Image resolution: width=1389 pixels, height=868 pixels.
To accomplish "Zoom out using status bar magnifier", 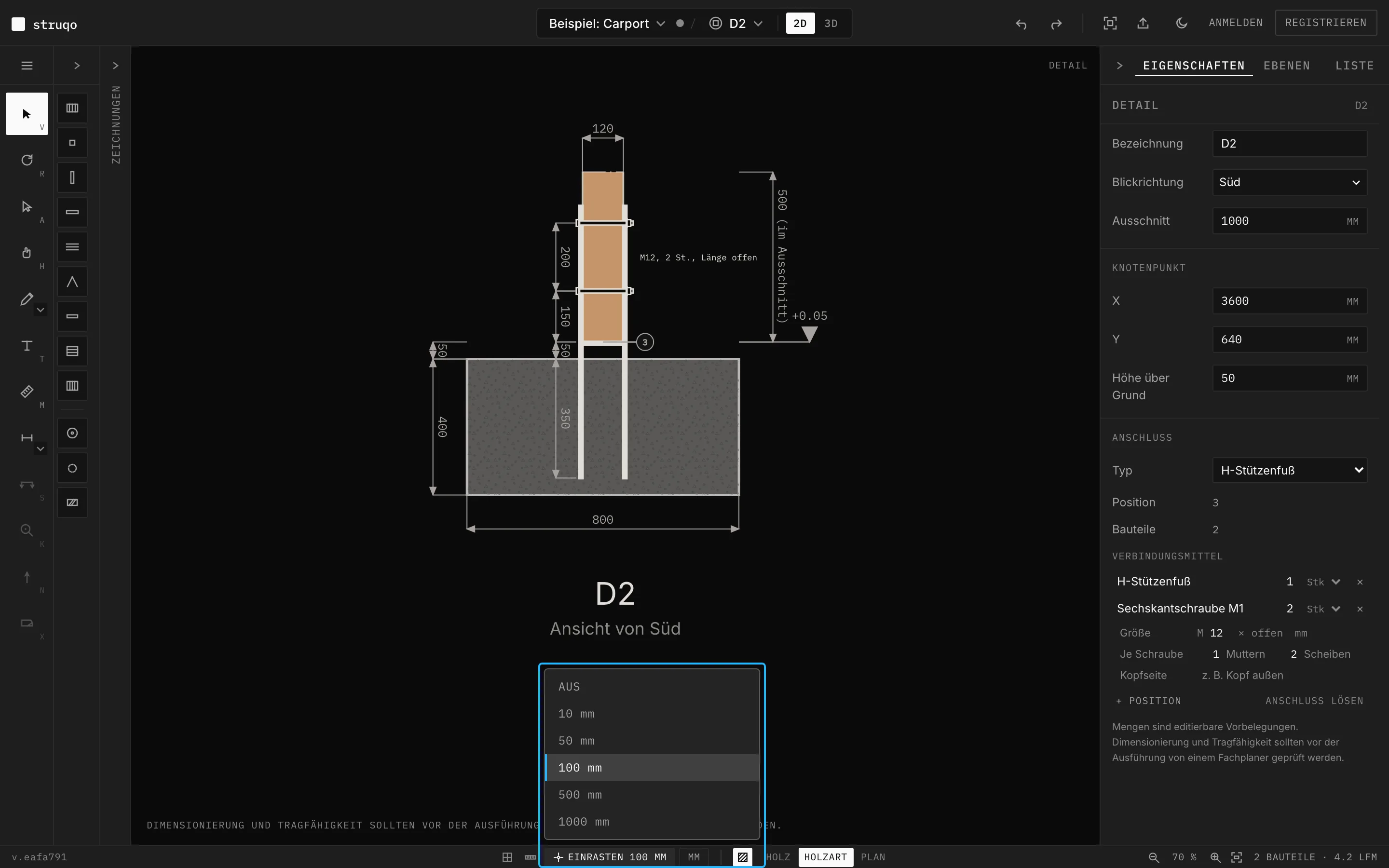I will (x=1154, y=857).
